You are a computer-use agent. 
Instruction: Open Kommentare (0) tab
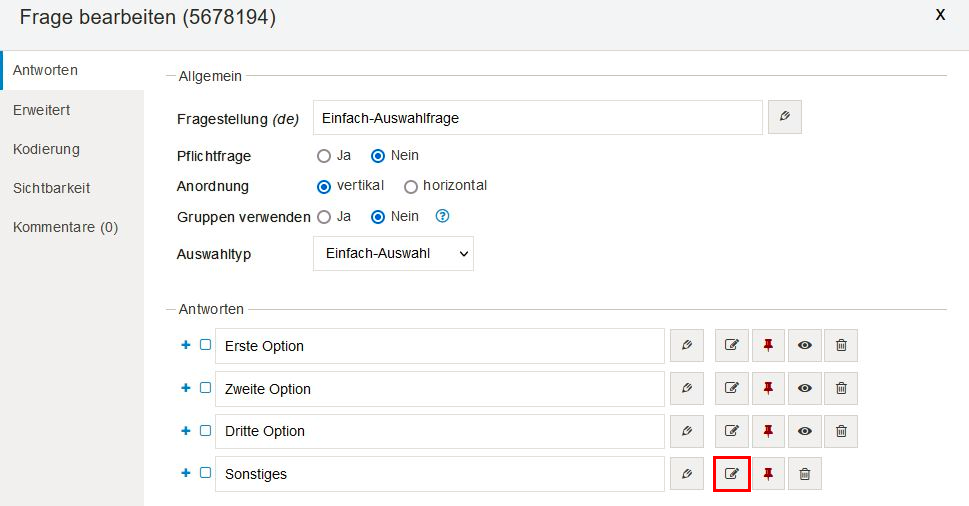(x=65, y=227)
